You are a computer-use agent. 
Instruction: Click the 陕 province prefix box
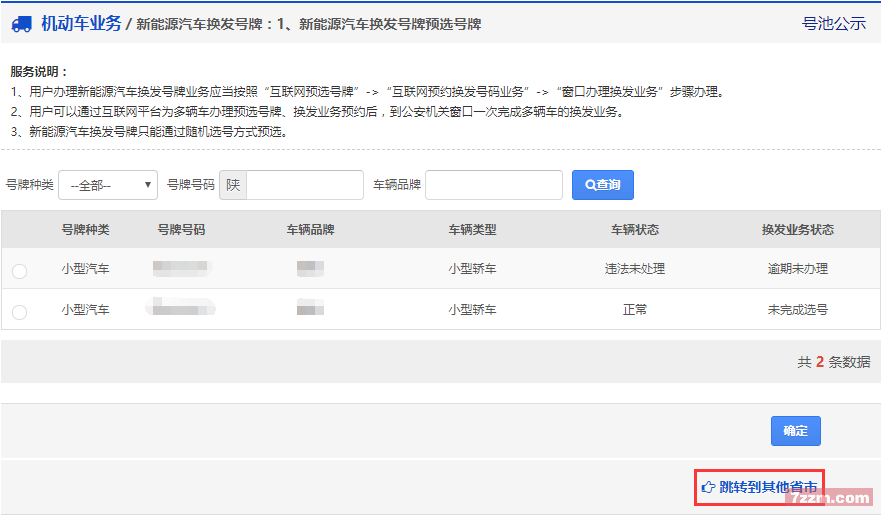(x=233, y=185)
